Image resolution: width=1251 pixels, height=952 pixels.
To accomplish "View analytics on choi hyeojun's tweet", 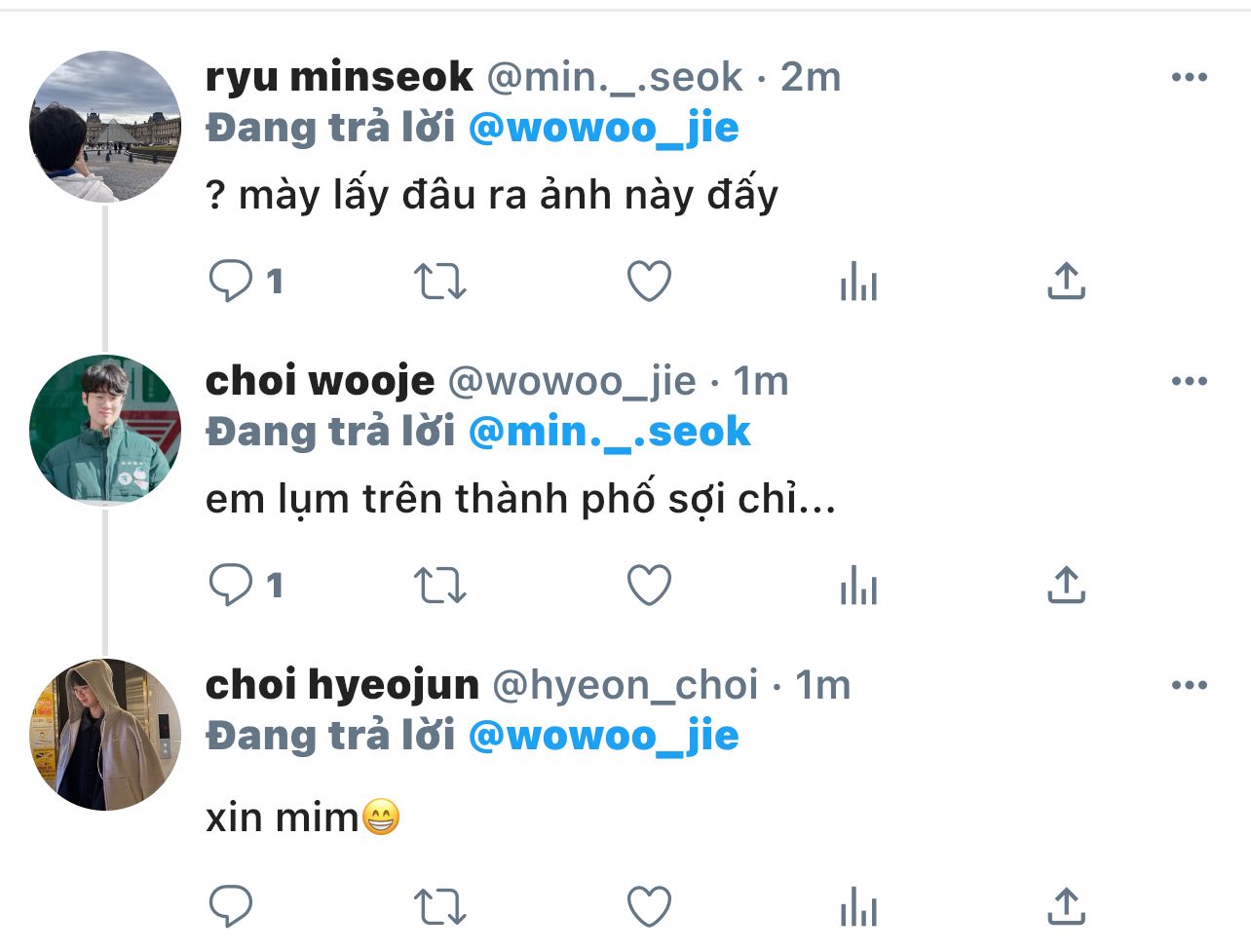I will pyautogui.click(x=858, y=906).
